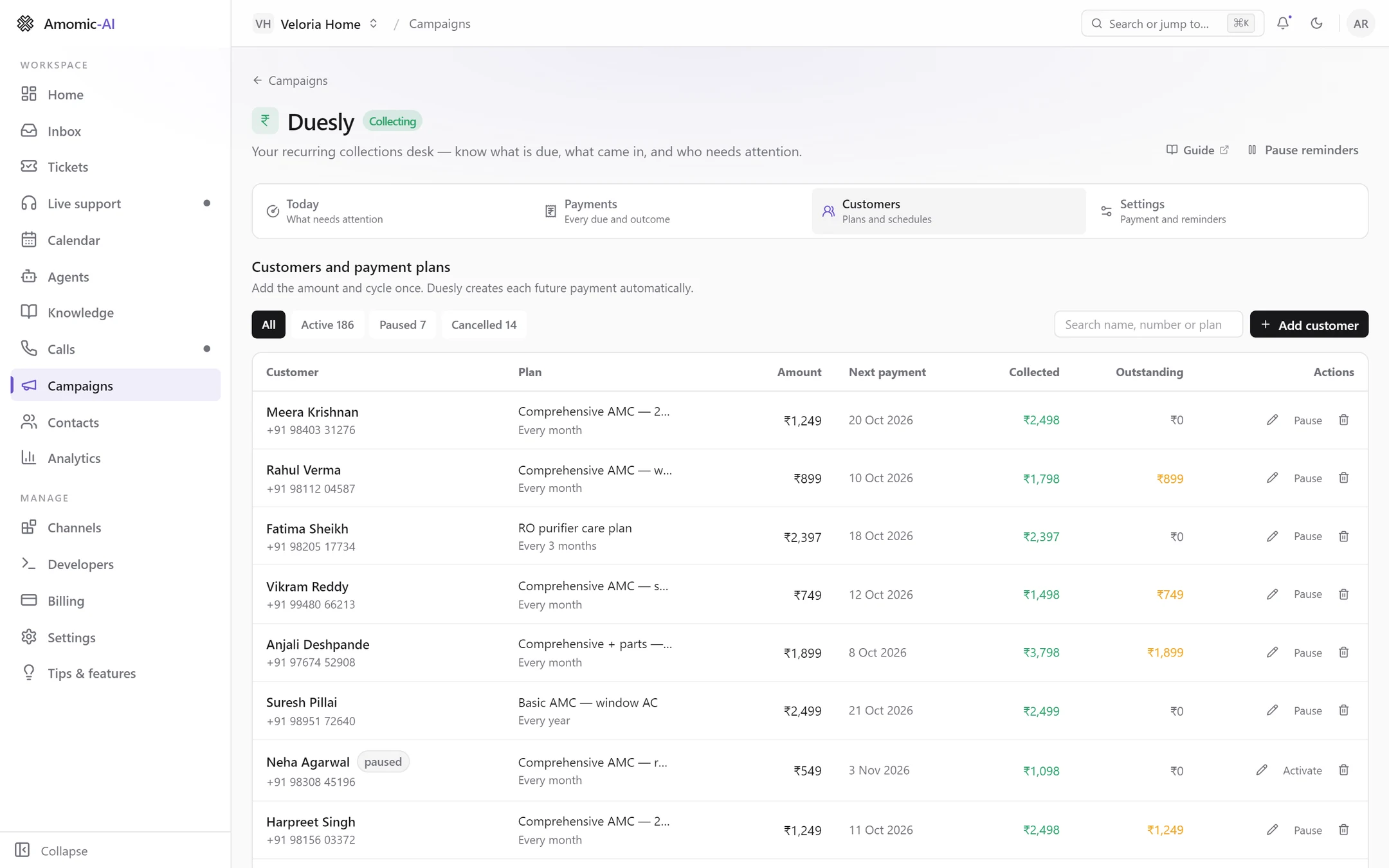Click Campaigns breadcrumb in header
Viewport: 1389px width, 868px height.
click(439, 24)
